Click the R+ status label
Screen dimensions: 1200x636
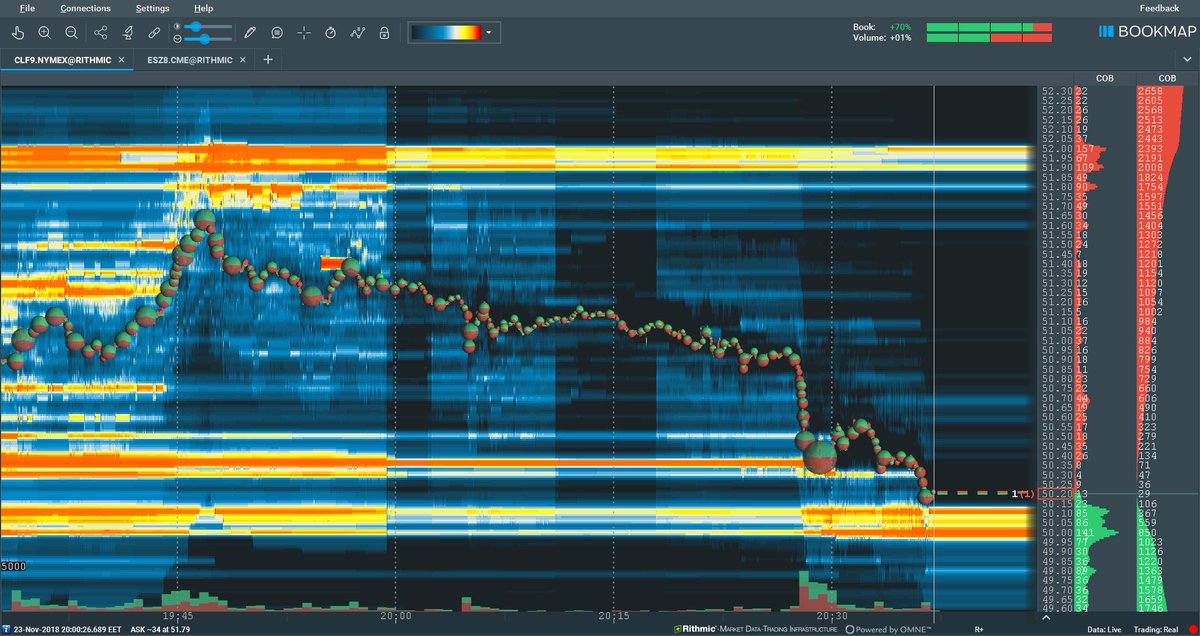981,629
